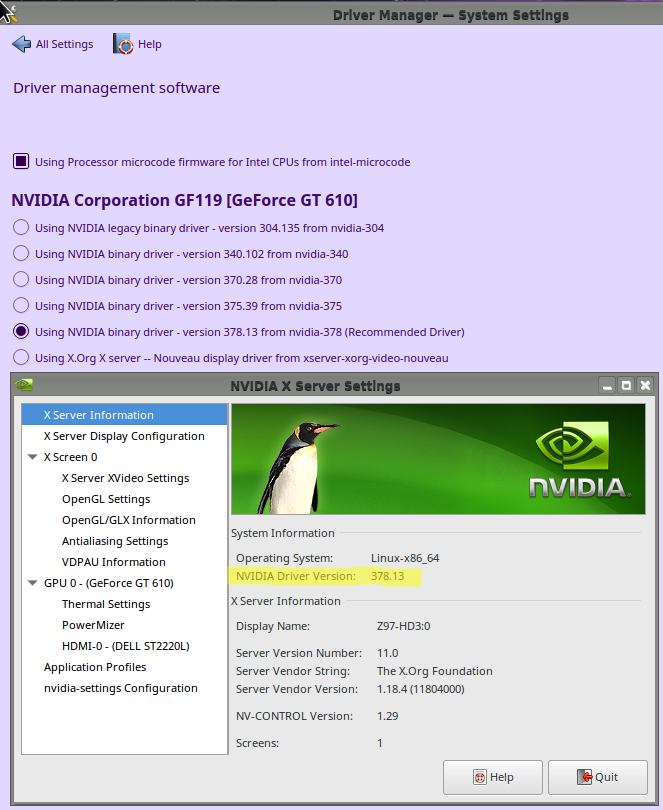Click the All Settings back arrow icon
This screenshot has height=810, width=663.
pos(21,44)
